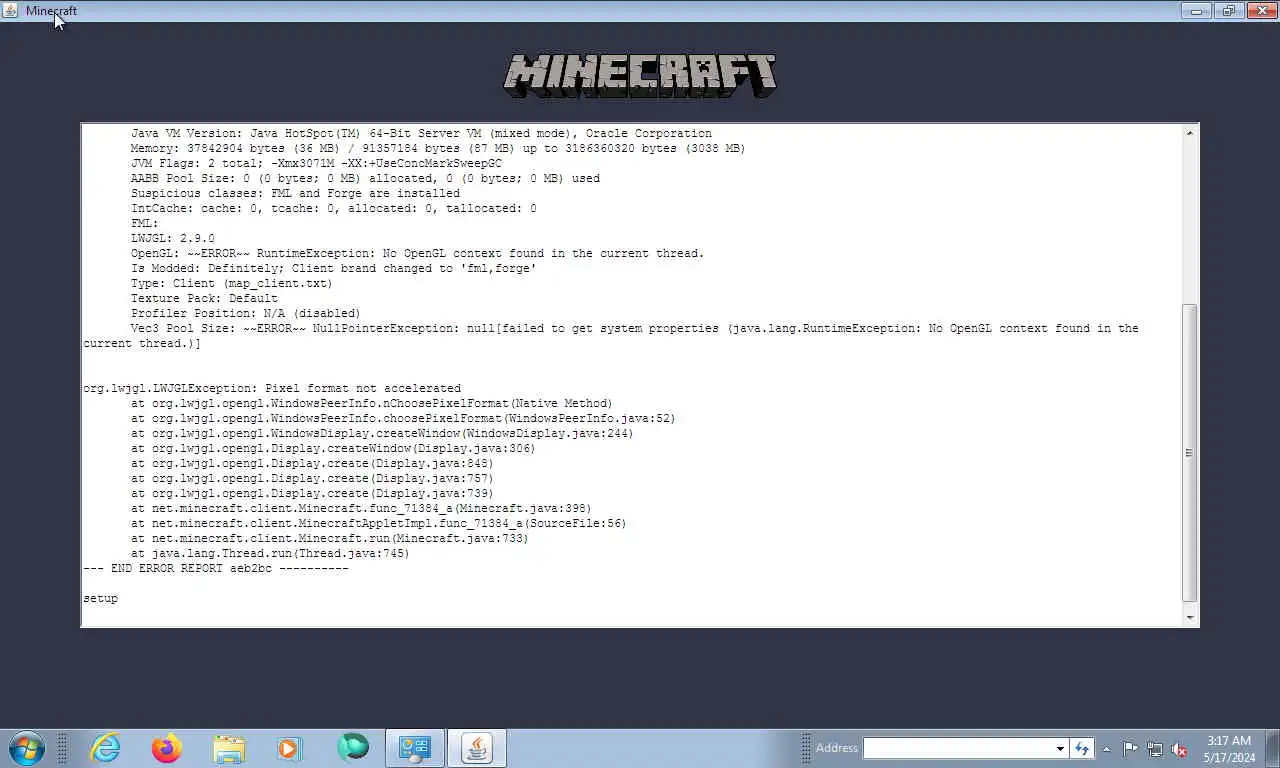This screenshot has height=768, width=1280.
Task: Select the Java Minecraft taskbar button
Action: point(477,748)
